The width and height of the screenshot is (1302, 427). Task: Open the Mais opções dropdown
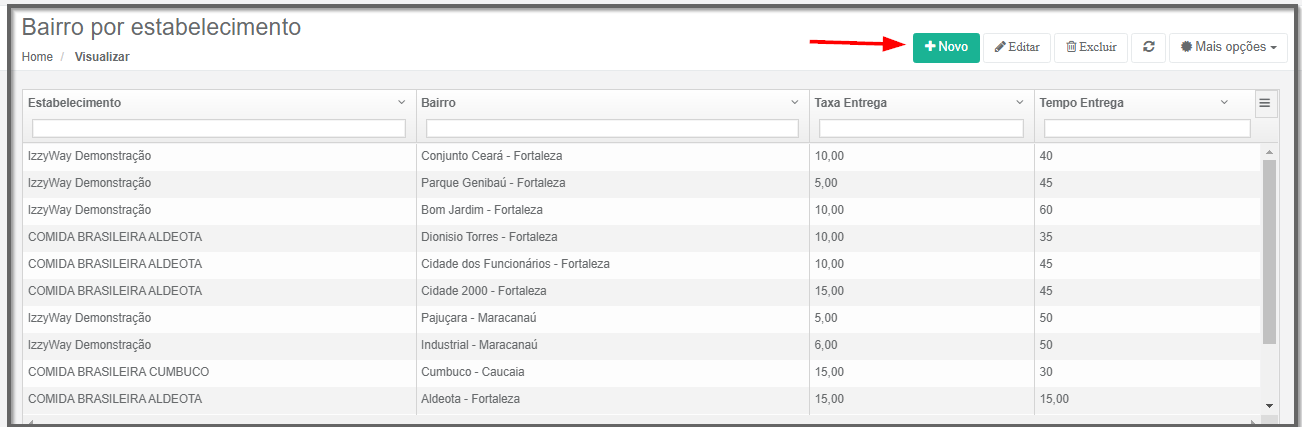point(1228,47)
